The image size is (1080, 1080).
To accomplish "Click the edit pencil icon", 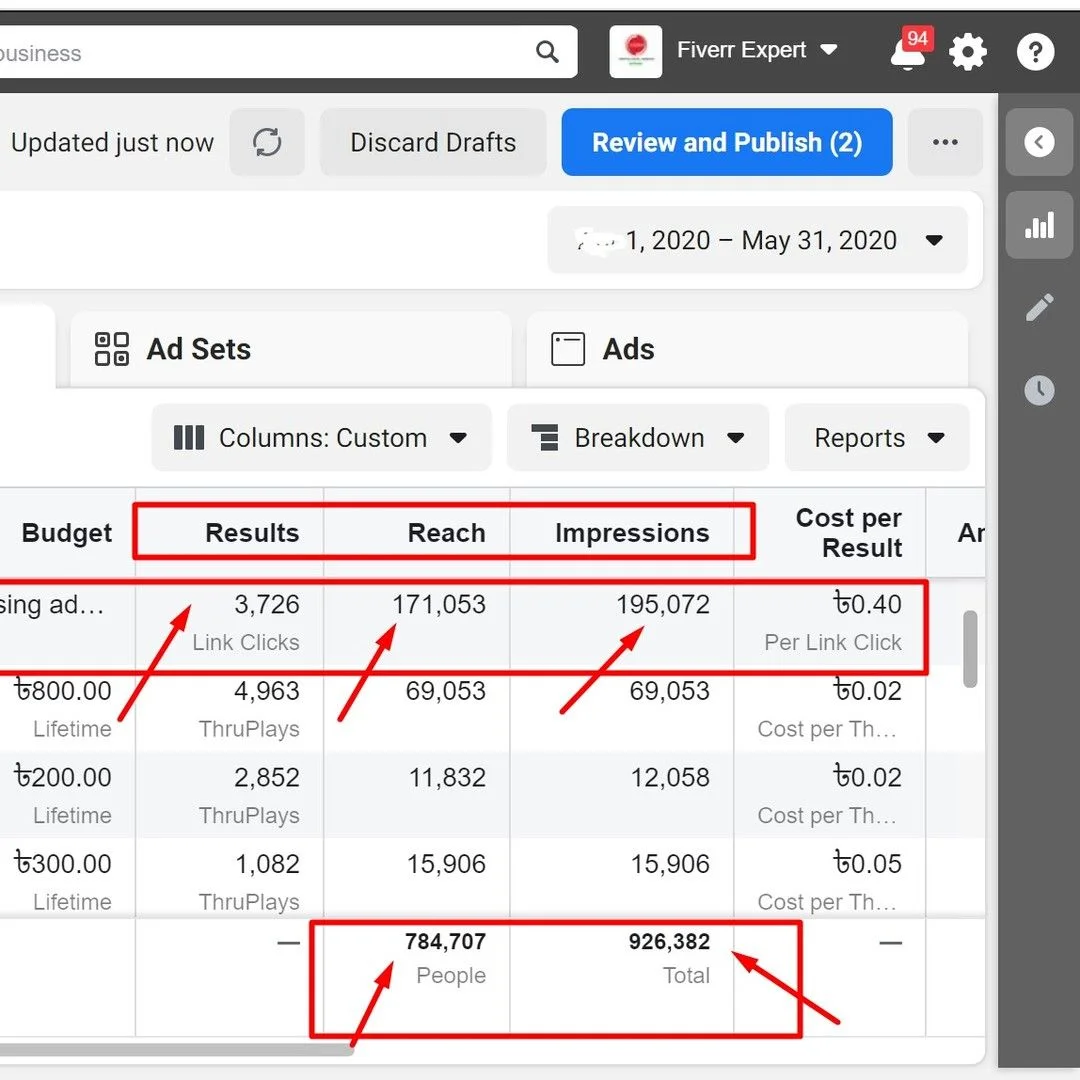I will pyautogui.click(x=1039, y=308).
